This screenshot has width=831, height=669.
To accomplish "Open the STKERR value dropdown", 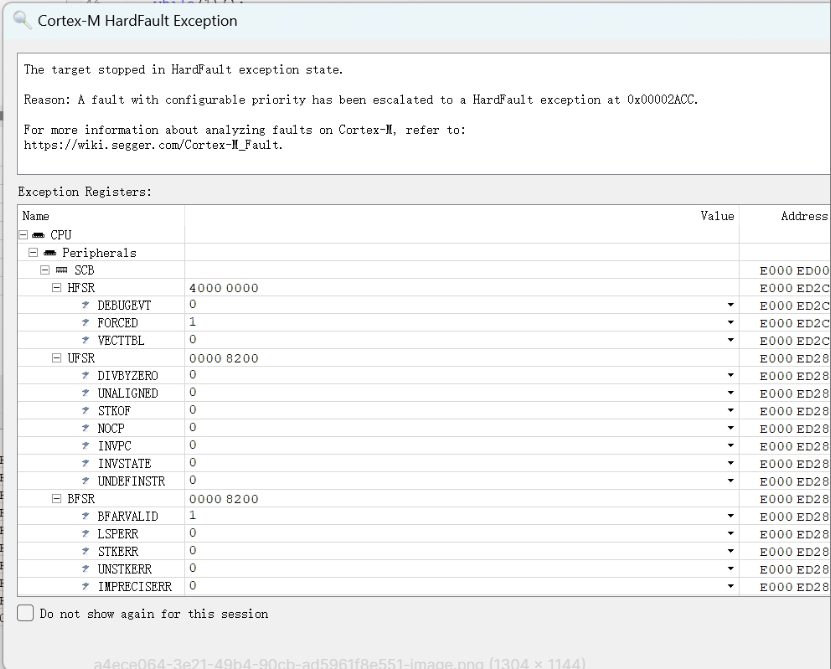I will pos(730,551).
